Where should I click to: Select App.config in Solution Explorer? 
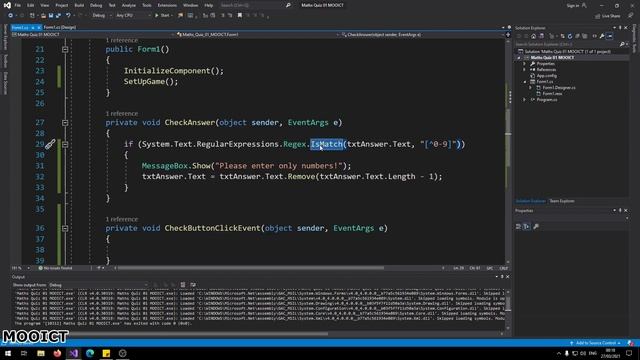point(546,76)
